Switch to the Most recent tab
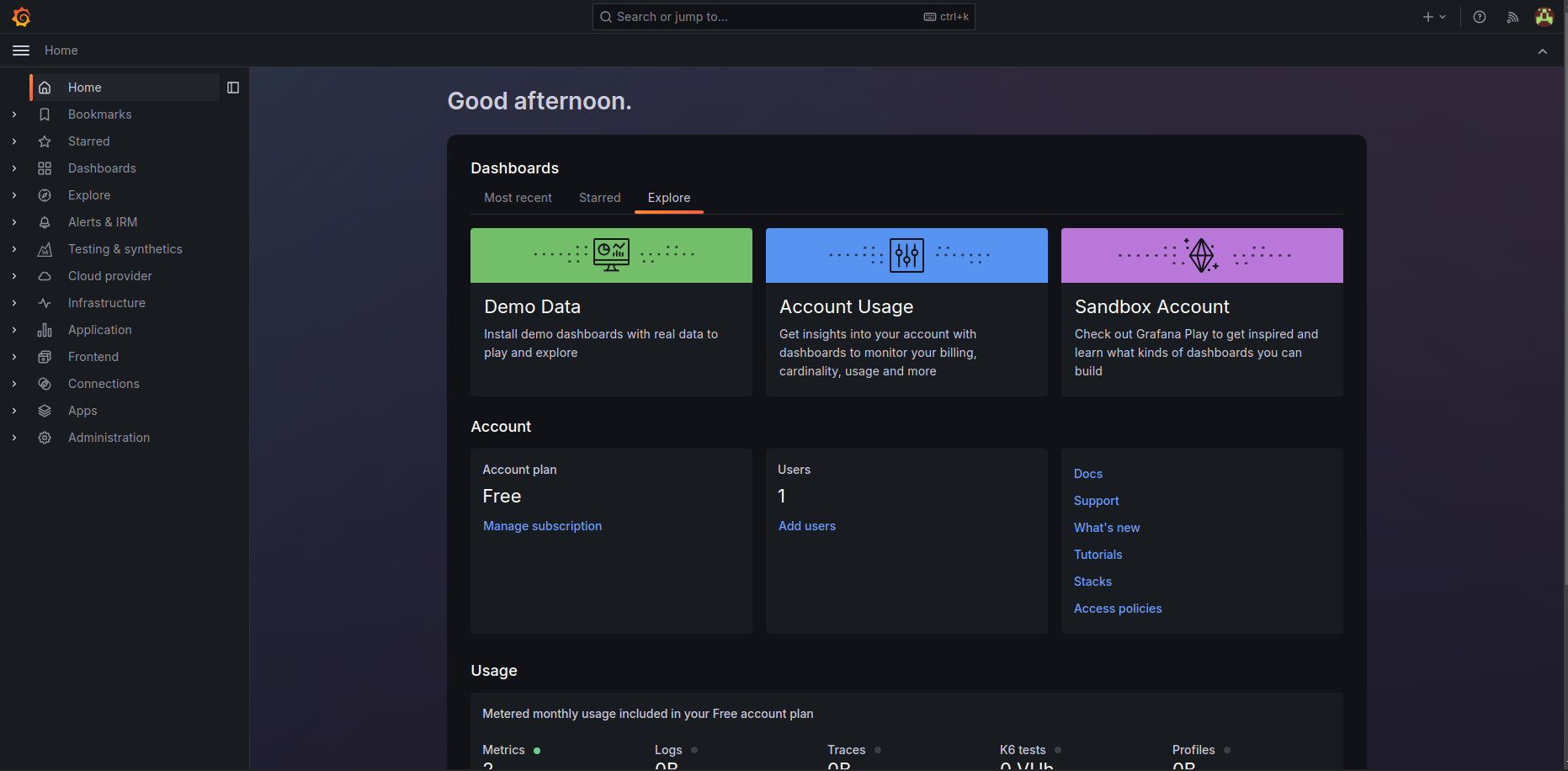 pos(518,198)
